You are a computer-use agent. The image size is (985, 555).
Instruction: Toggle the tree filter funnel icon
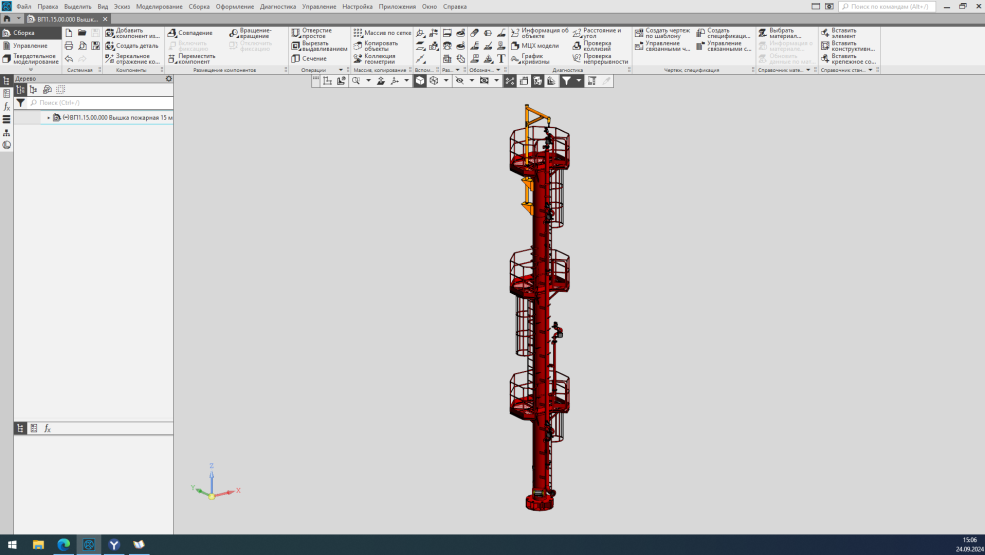21,102
